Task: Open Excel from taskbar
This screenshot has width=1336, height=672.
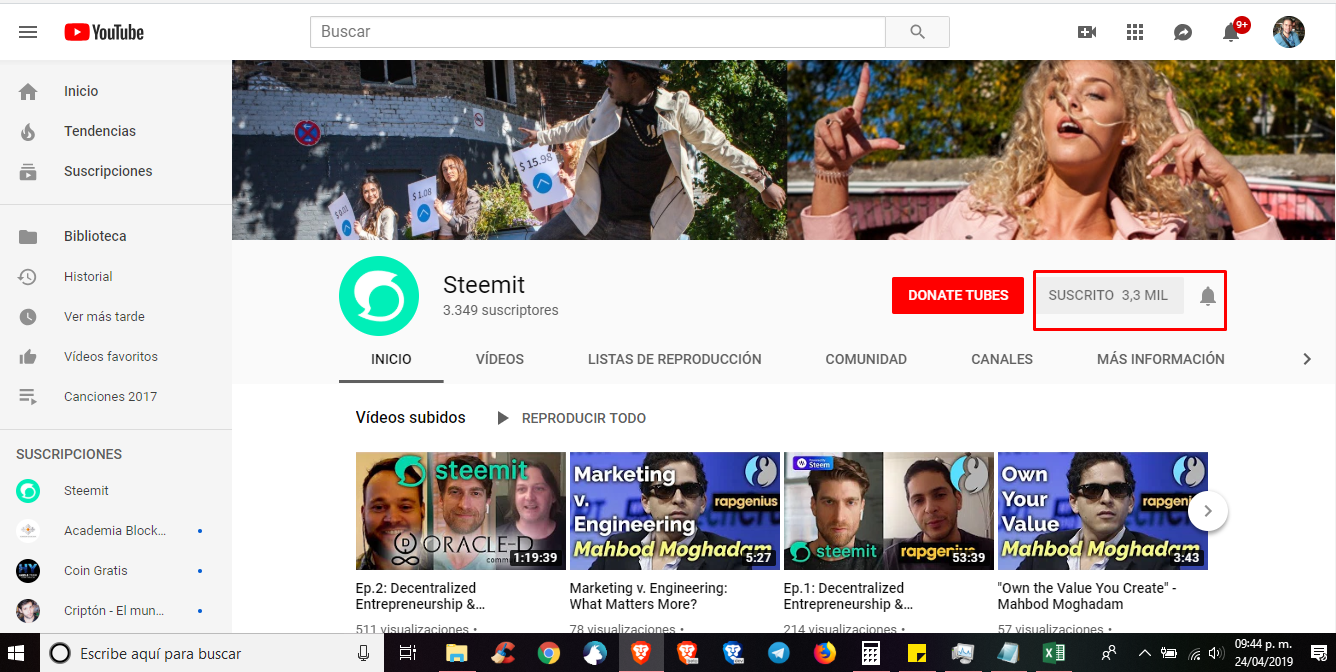Action: 1054,653
